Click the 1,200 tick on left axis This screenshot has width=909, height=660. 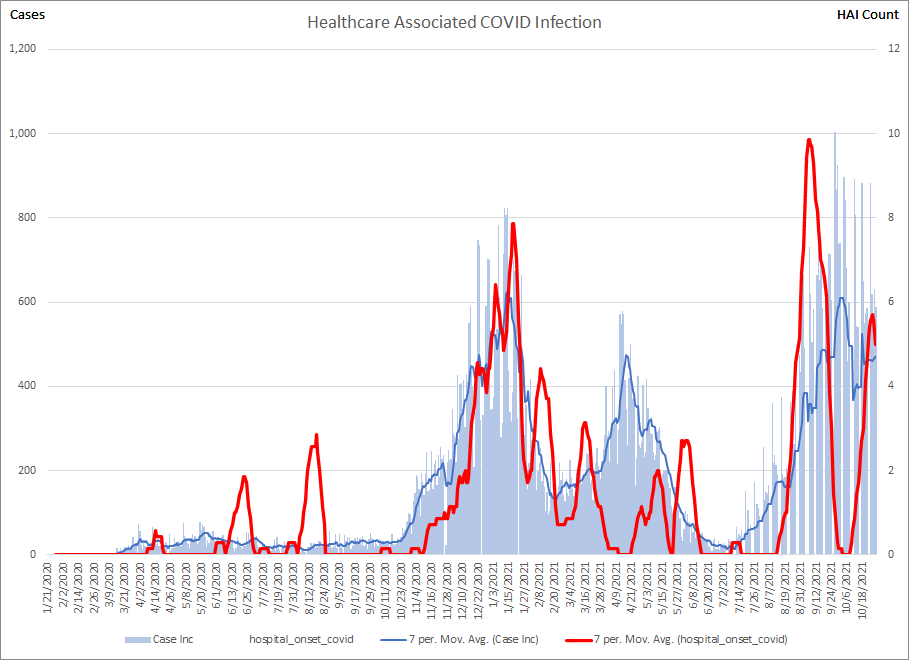[22, 49]
